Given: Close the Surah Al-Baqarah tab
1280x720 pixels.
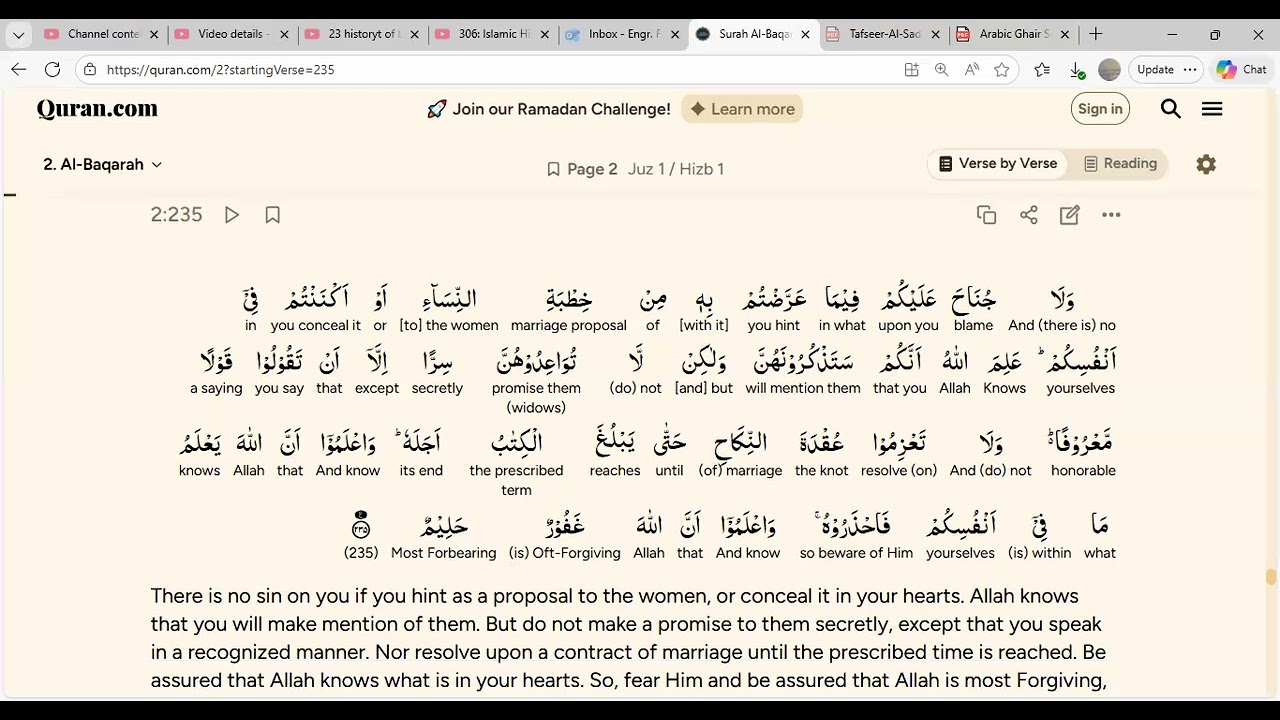Looking at the screenshot, I should (805, 34).
